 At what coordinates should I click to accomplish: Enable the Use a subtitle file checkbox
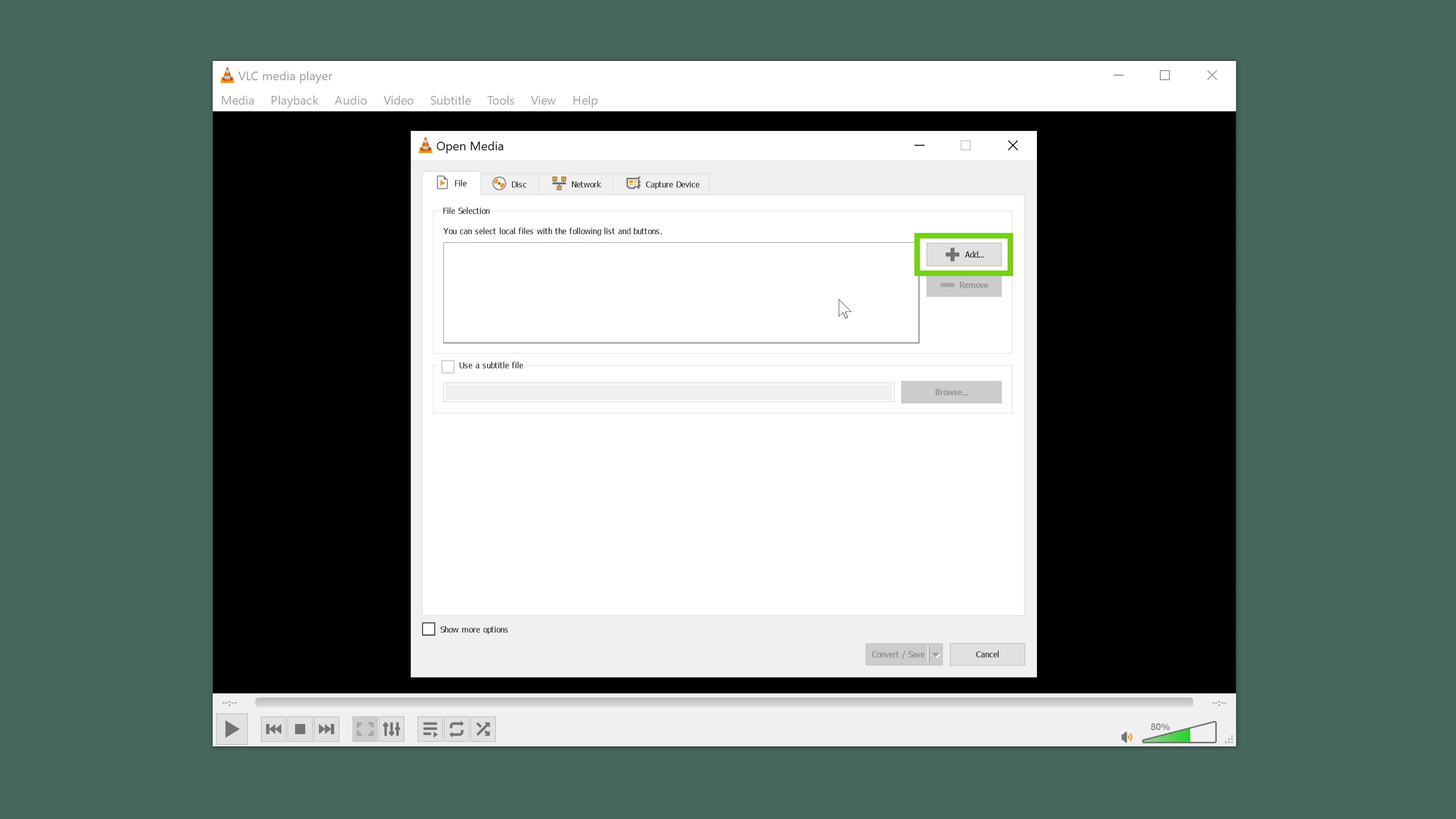tap(448, 366)
